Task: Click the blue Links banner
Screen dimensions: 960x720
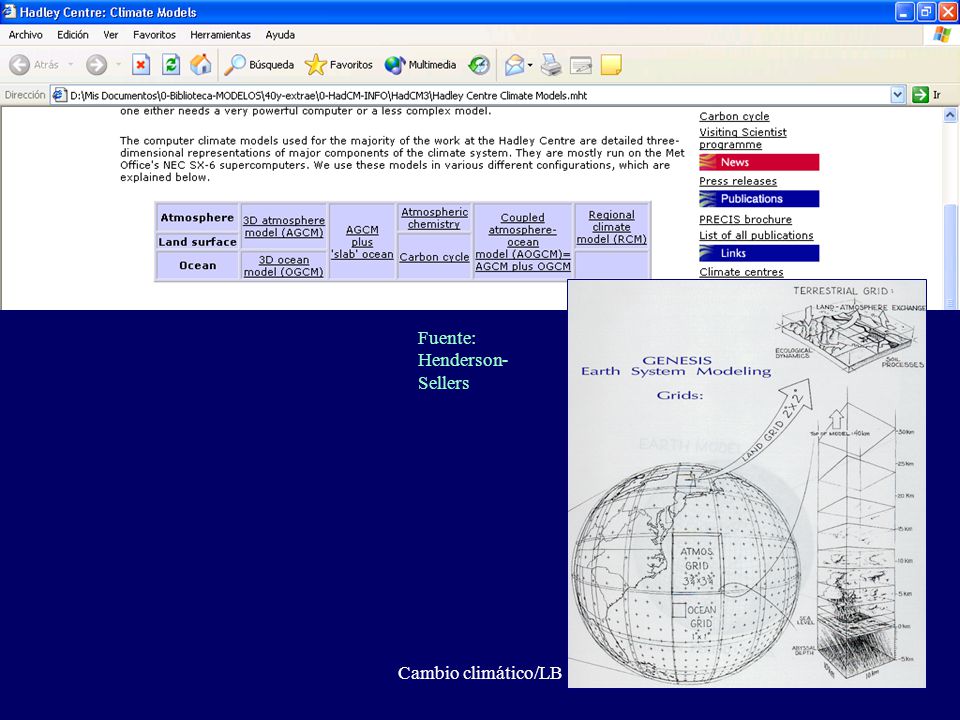Action: tap(759, 253)
